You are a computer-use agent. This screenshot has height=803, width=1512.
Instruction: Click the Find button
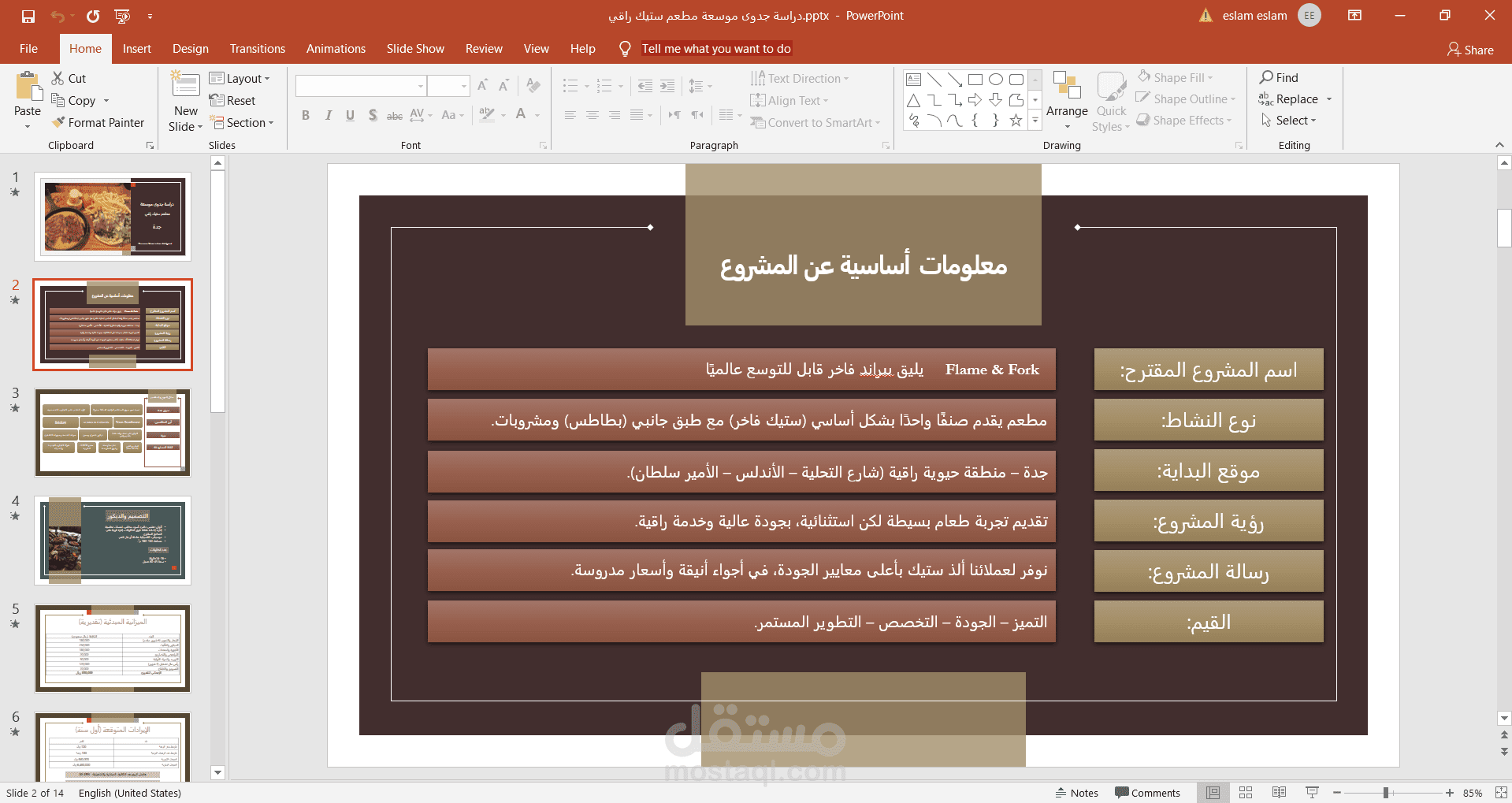(1279, 77)
